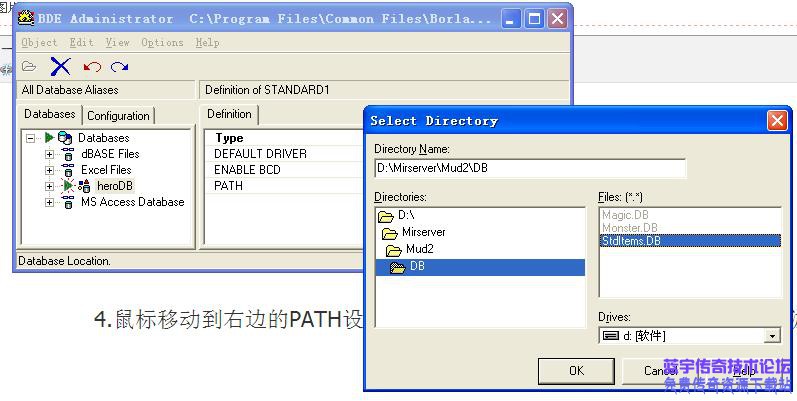797x401 pixels.
Task: Expand the MS Access Database node
Action: (x=49, y=202)
